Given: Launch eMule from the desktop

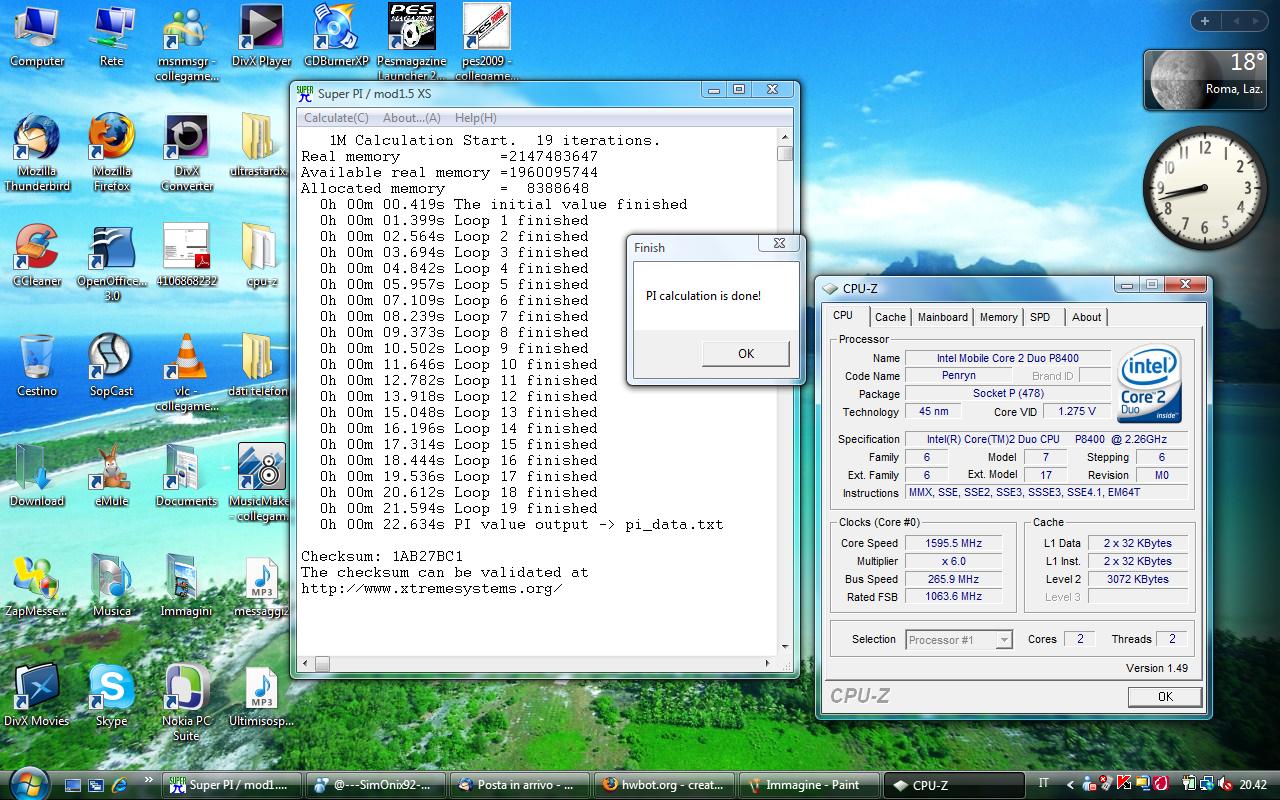Looking at the screenshot, I should 112,475.
